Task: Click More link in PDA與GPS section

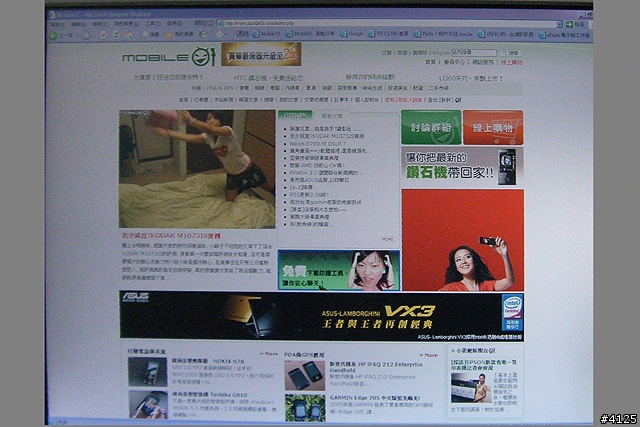Action: [429, 355]
